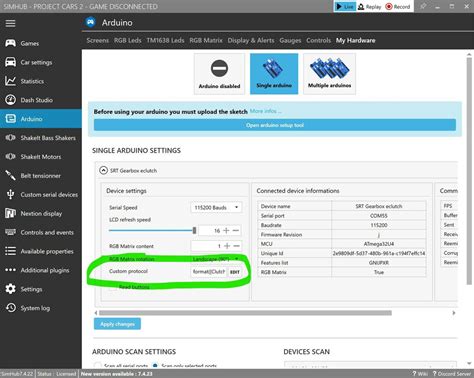This screenshot has width=474, height=378.
Task: Click the vertical page scrollbar
Action: point(469,171)
